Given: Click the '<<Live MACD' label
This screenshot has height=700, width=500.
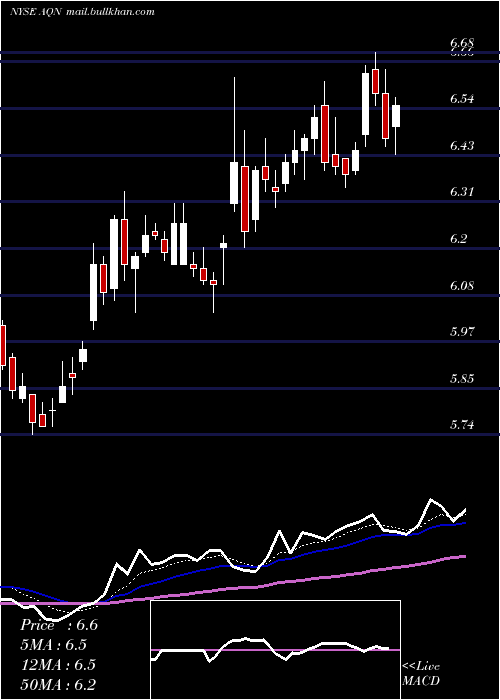Looking at the screenshot, I should pyautogui.click(x=421, y=674).
